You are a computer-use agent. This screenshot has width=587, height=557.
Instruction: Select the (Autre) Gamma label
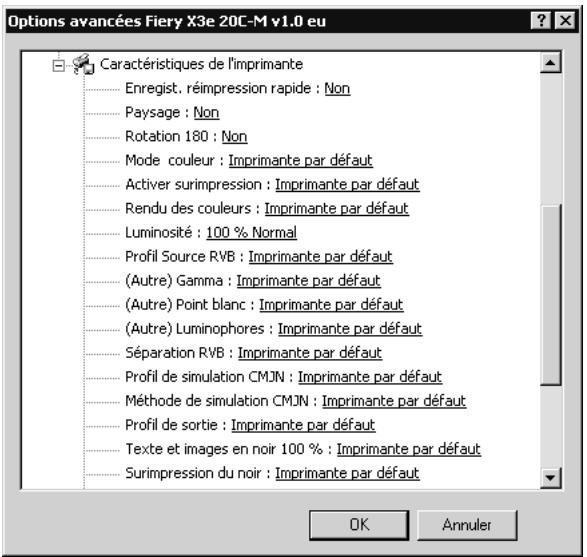[174, 281]
